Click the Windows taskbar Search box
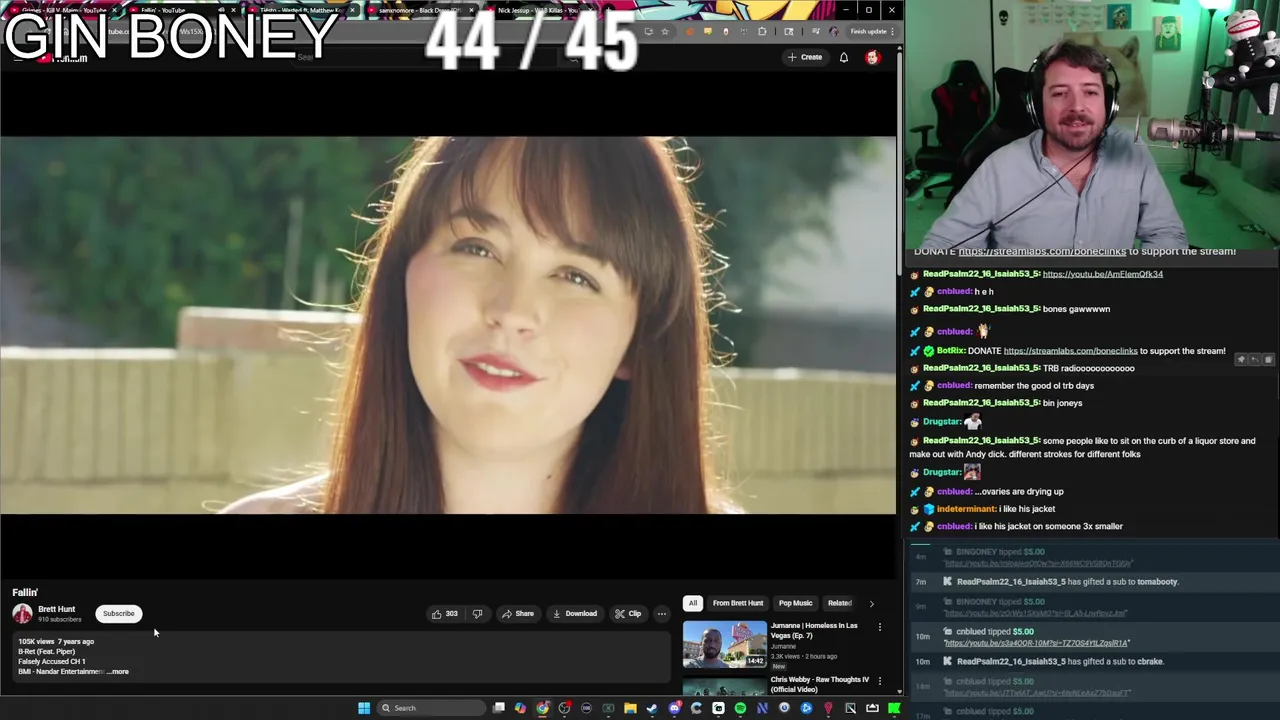 pyautogui.click(x=431, y=708)
